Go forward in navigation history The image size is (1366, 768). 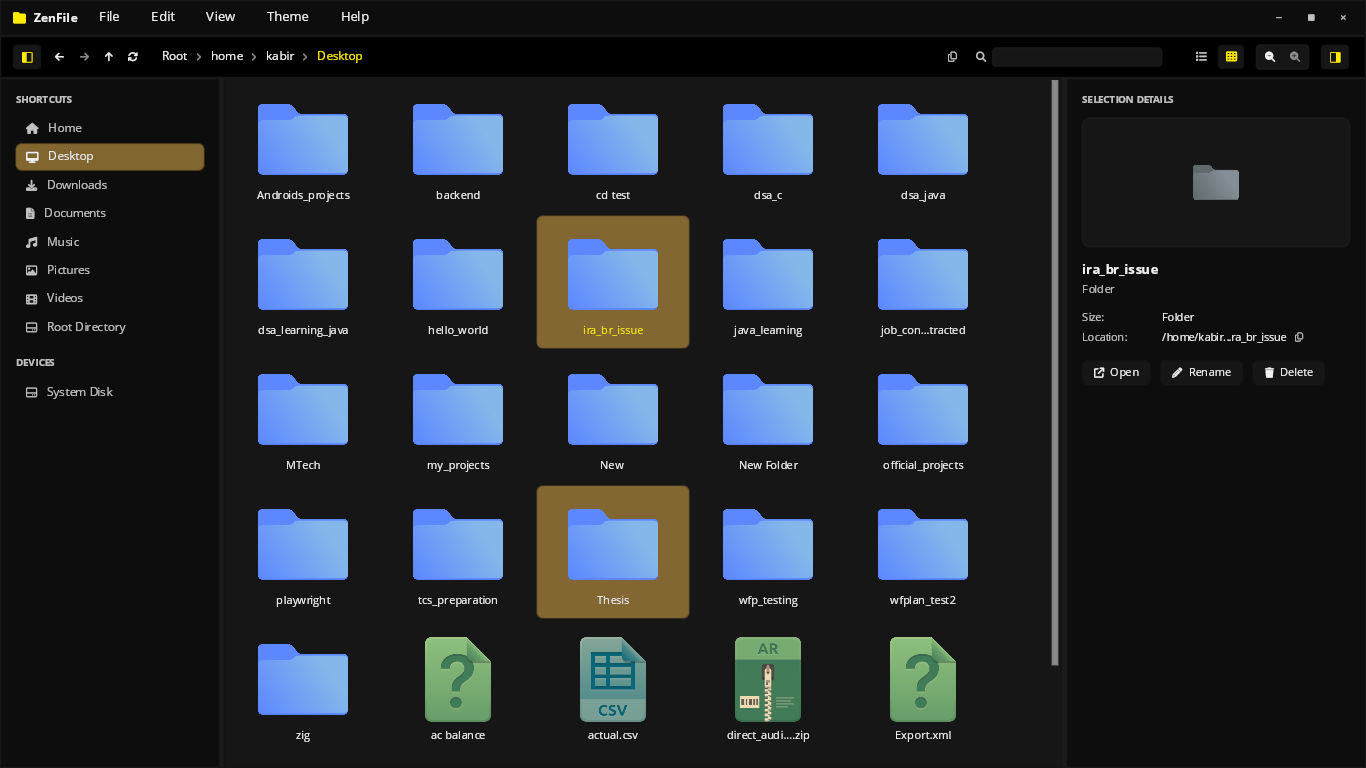point(84,57)
